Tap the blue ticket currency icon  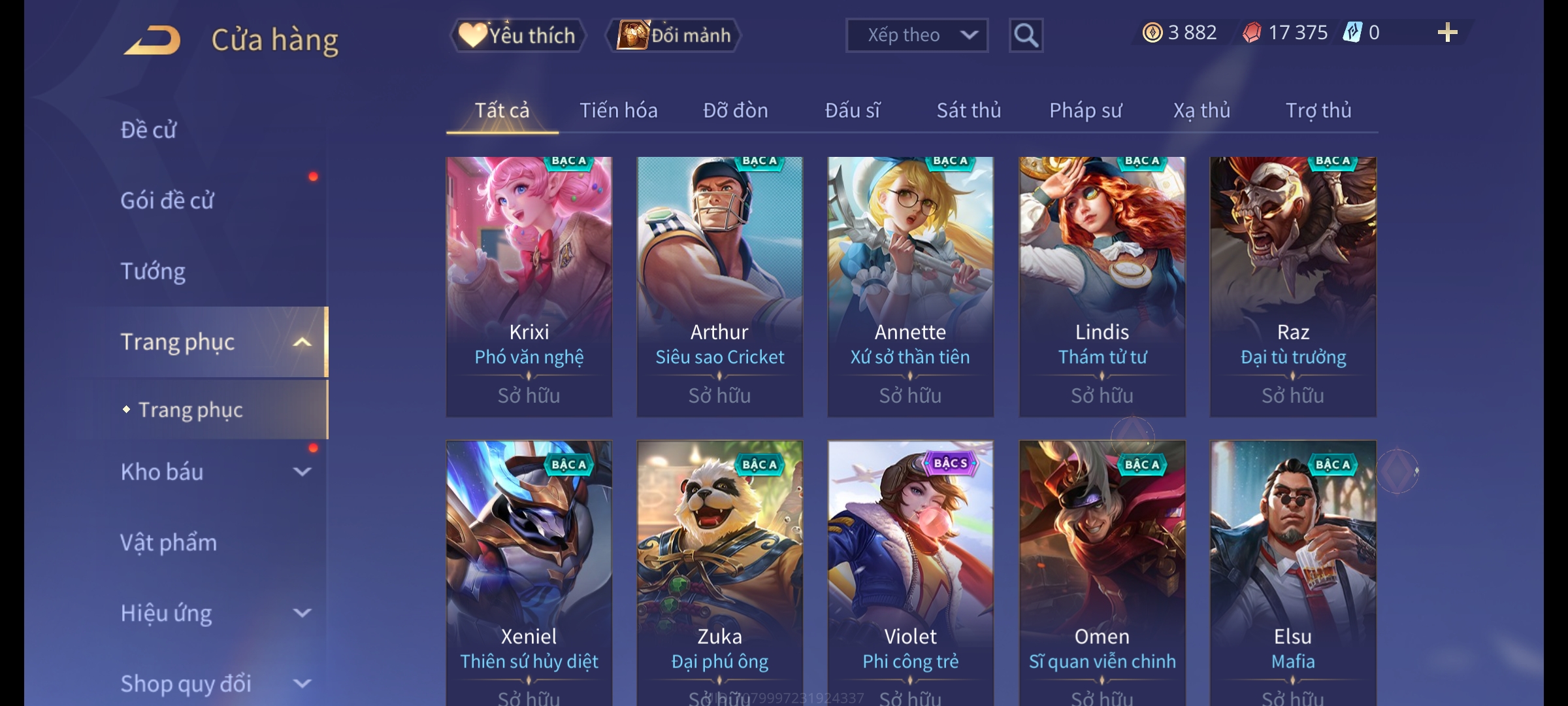(x=1352, y=33)
